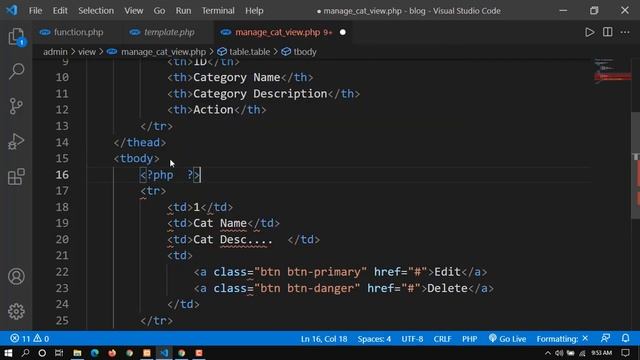Show hidden tray icons chevron
Viewport: 640px width, 360px height.
pos(547,353)
